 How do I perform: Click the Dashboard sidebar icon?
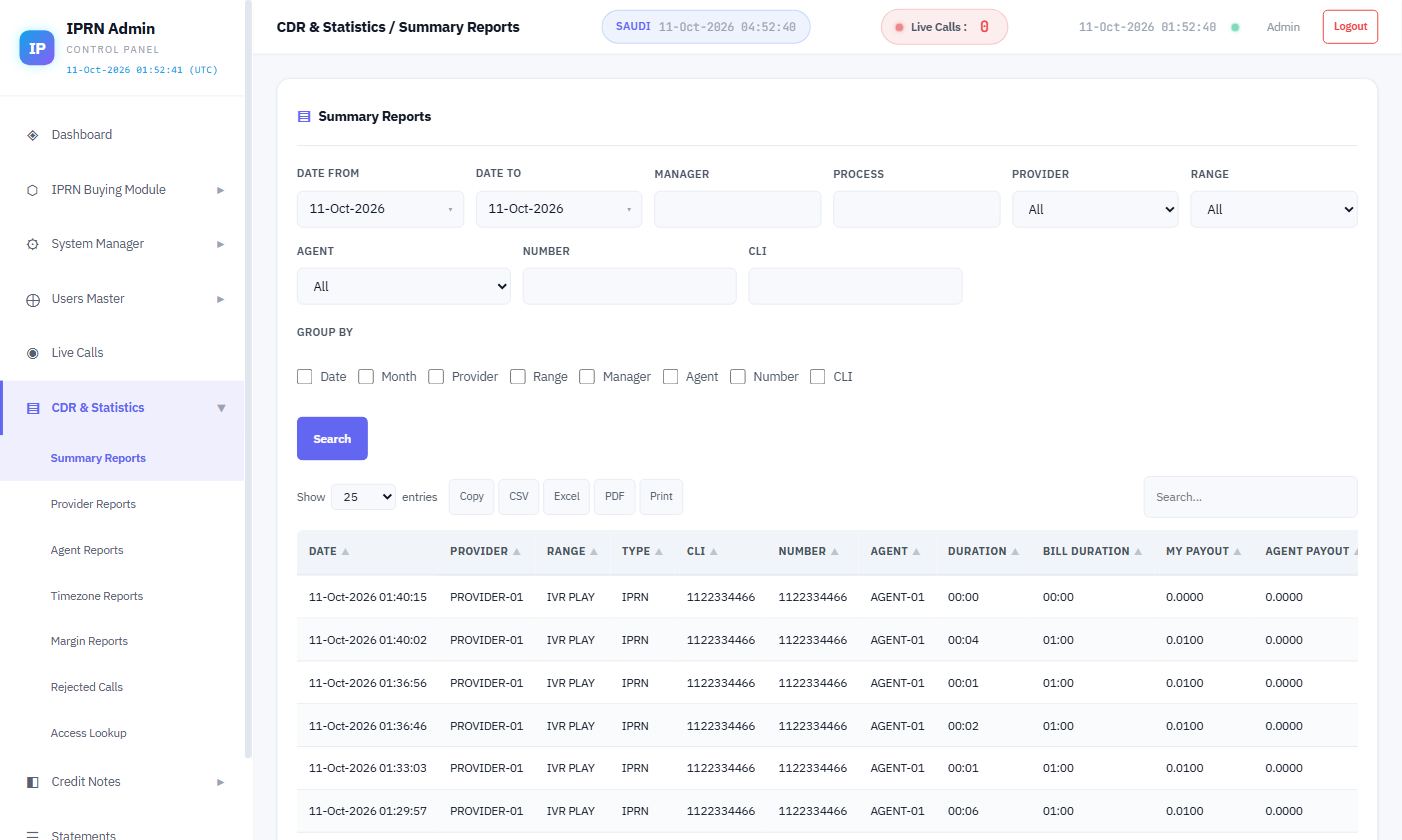click(32, 135)
